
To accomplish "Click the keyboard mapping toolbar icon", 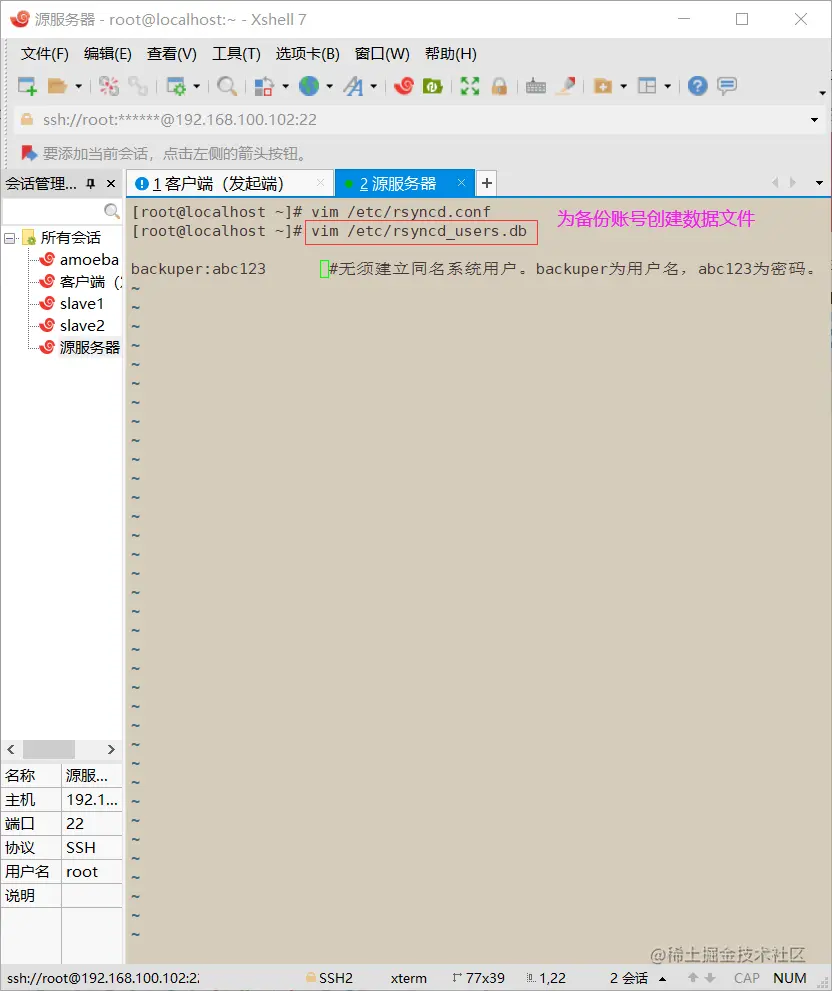I will [535, 86].
